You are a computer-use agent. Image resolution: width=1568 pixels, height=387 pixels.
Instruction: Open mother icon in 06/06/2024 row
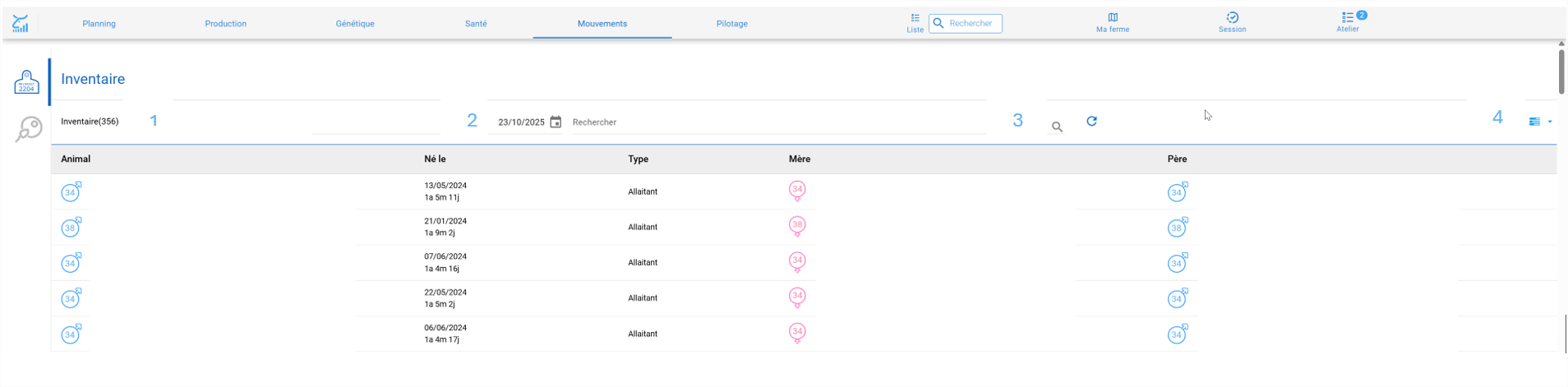(x=797, y=333)
